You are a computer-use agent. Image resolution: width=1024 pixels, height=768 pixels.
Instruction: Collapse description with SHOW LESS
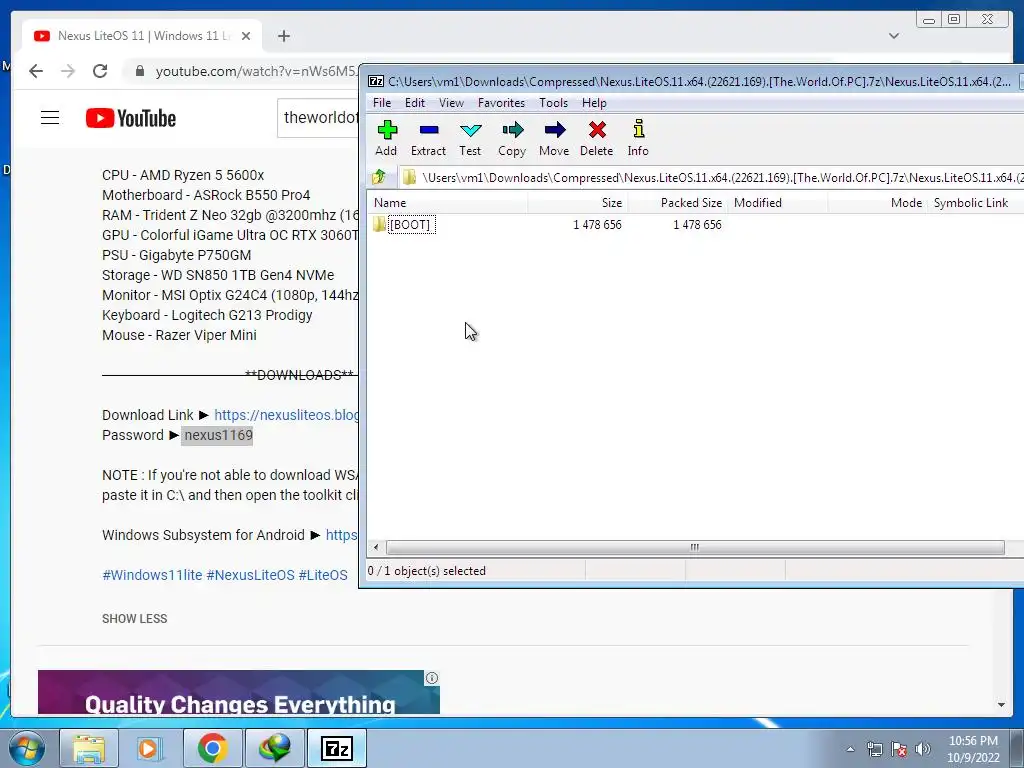tap(135, 618)
